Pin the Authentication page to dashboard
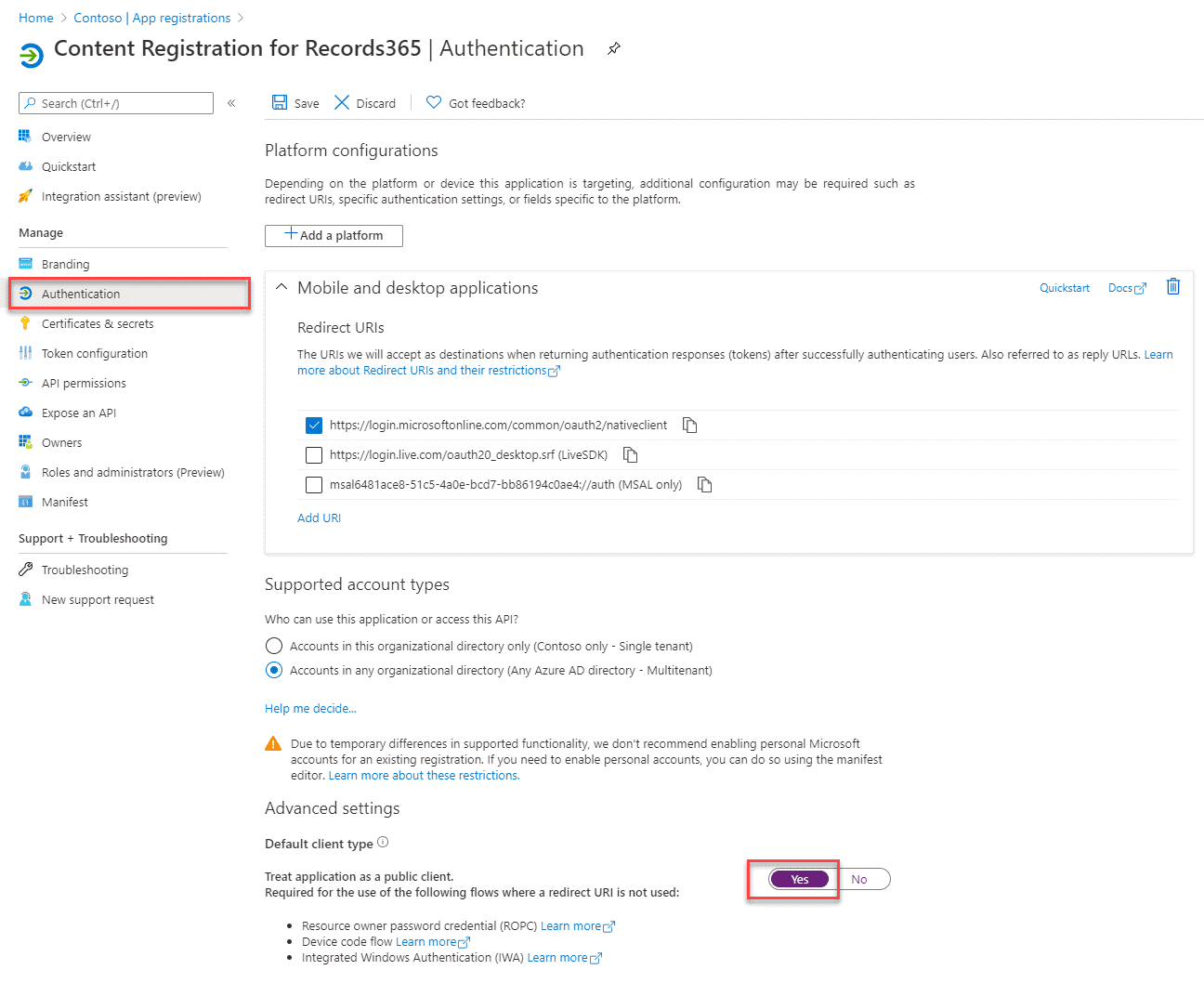The width and height of the screenshot is (1204, 983). pos(614,48)
